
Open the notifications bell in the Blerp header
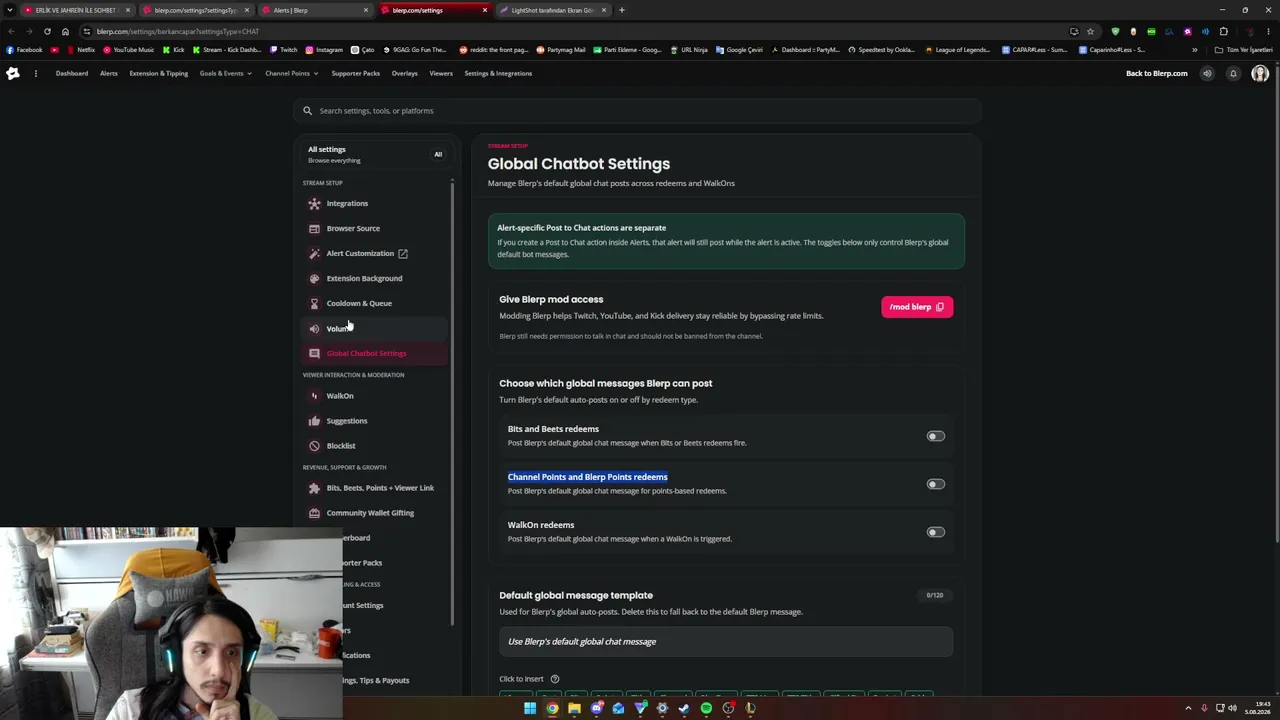pyautogui.click(x=1233, y=73)
